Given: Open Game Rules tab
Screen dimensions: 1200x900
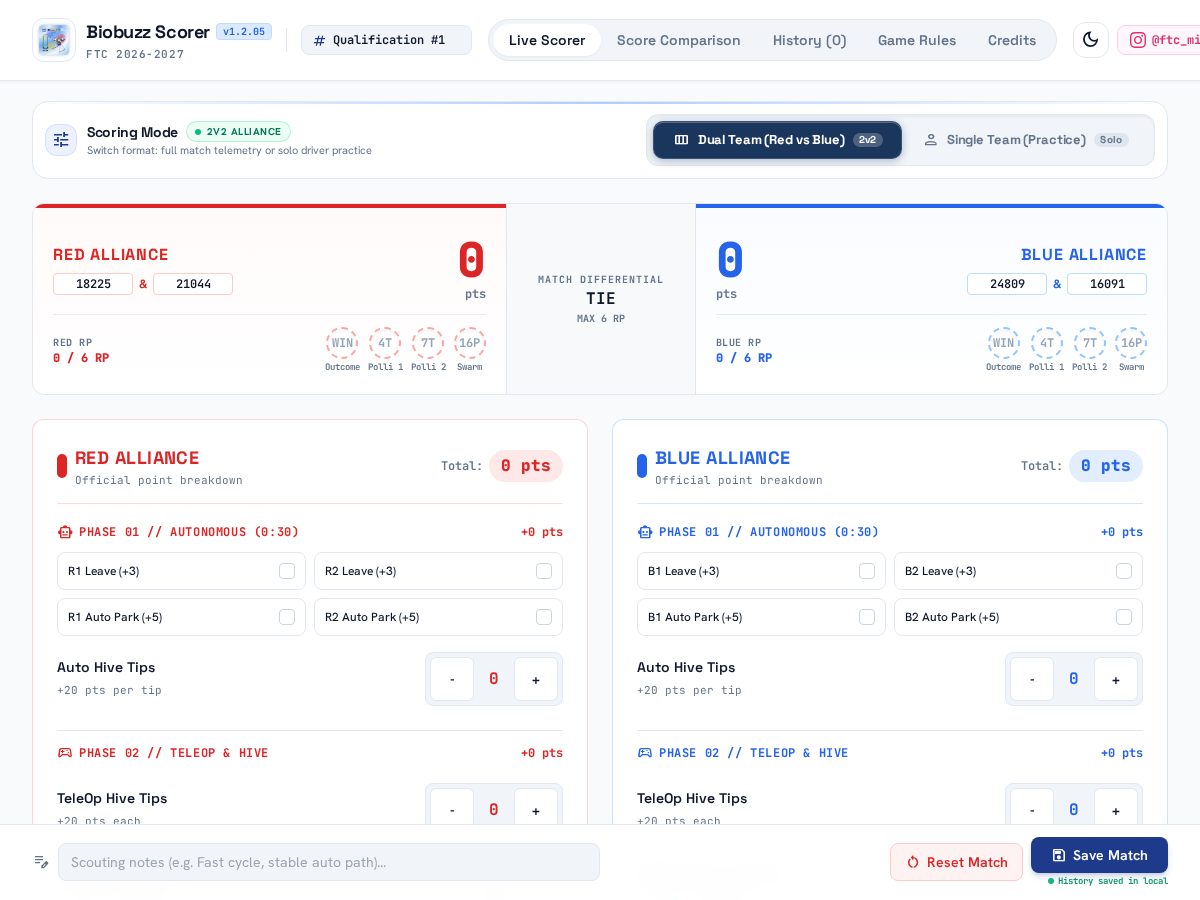Looking at the screenshot, I should 917,40.
